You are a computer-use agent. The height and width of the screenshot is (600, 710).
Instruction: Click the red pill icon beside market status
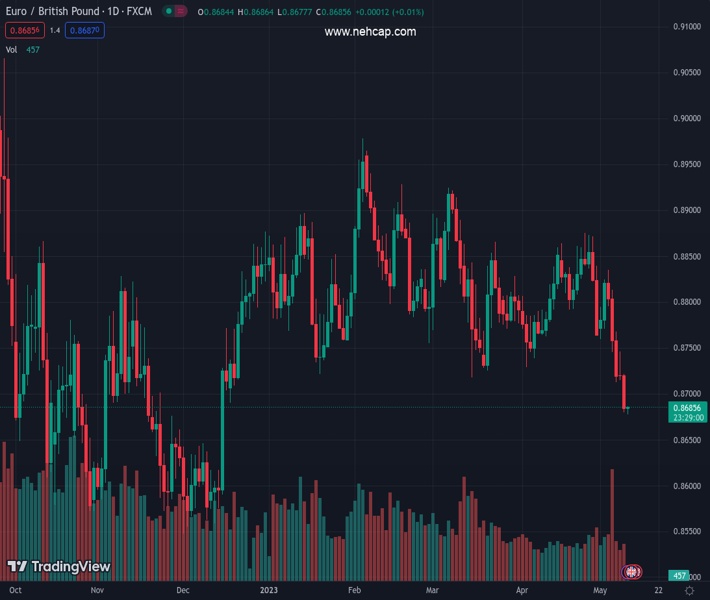pyautogui.click(x=181, y=12)
